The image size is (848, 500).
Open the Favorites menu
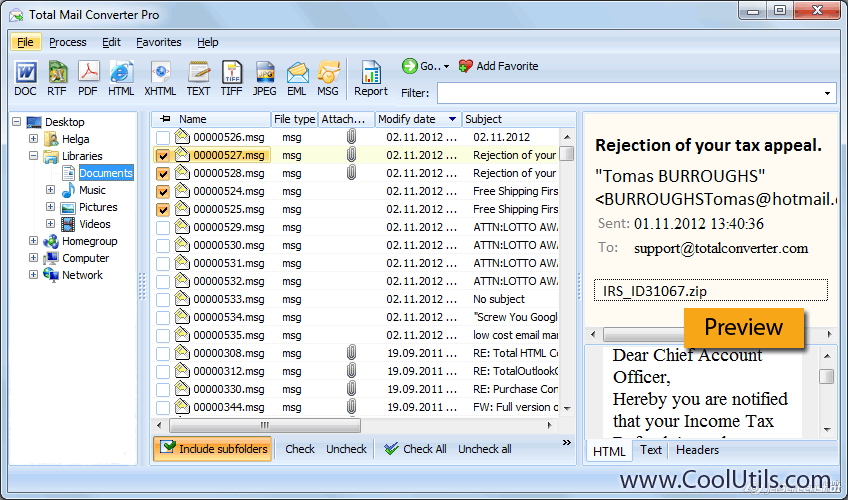[x=158, y=42]
